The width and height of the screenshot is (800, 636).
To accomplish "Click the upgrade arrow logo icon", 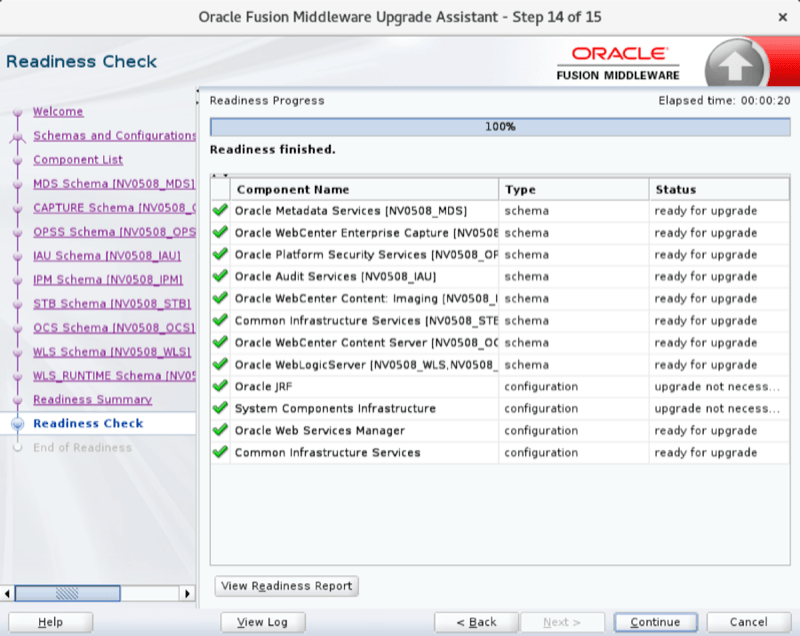I will tap(735, 65).
